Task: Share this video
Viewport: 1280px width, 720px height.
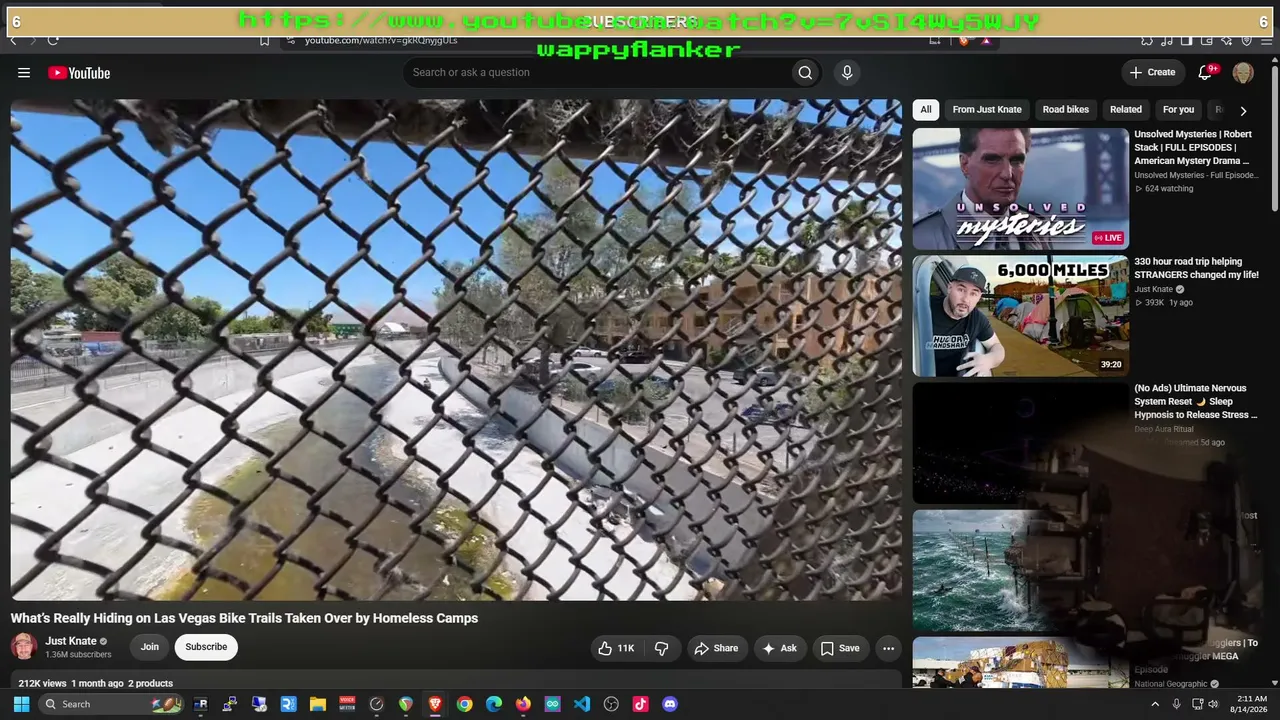Action: pos(716,648)
